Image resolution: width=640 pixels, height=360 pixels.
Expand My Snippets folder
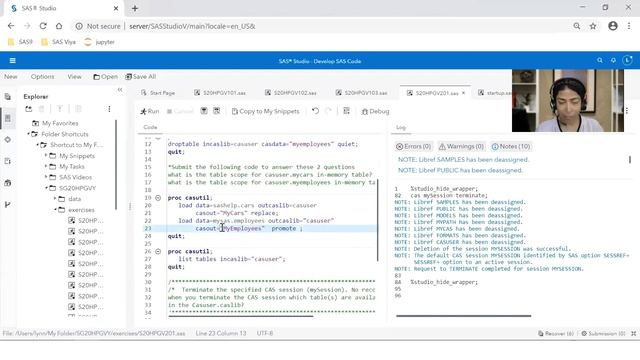(46, 156)
